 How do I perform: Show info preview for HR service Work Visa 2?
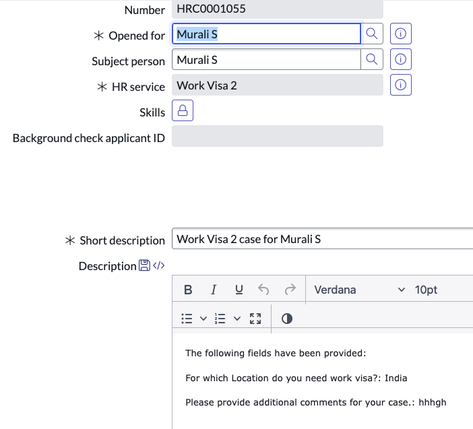[x=401, y=85]
